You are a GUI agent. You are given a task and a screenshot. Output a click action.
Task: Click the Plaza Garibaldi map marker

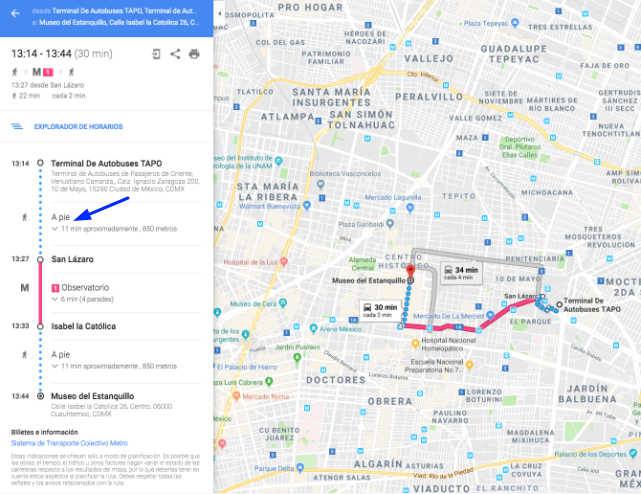pos(390,224)
